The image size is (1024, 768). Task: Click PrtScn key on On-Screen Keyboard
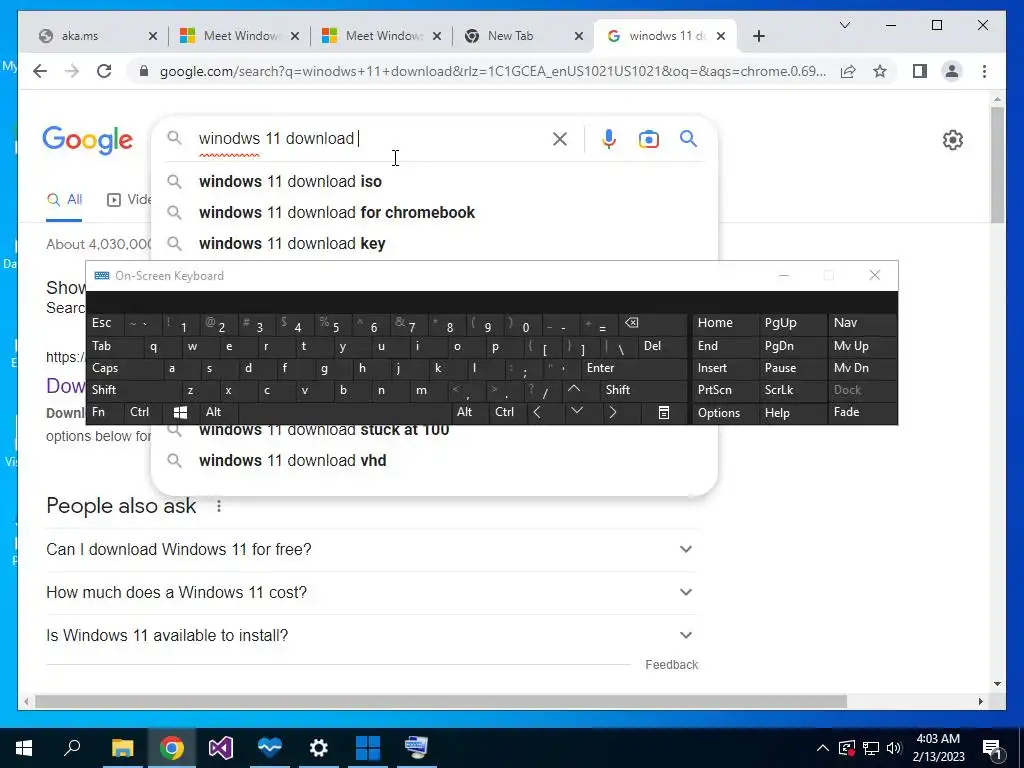click(x=724, y=390)
